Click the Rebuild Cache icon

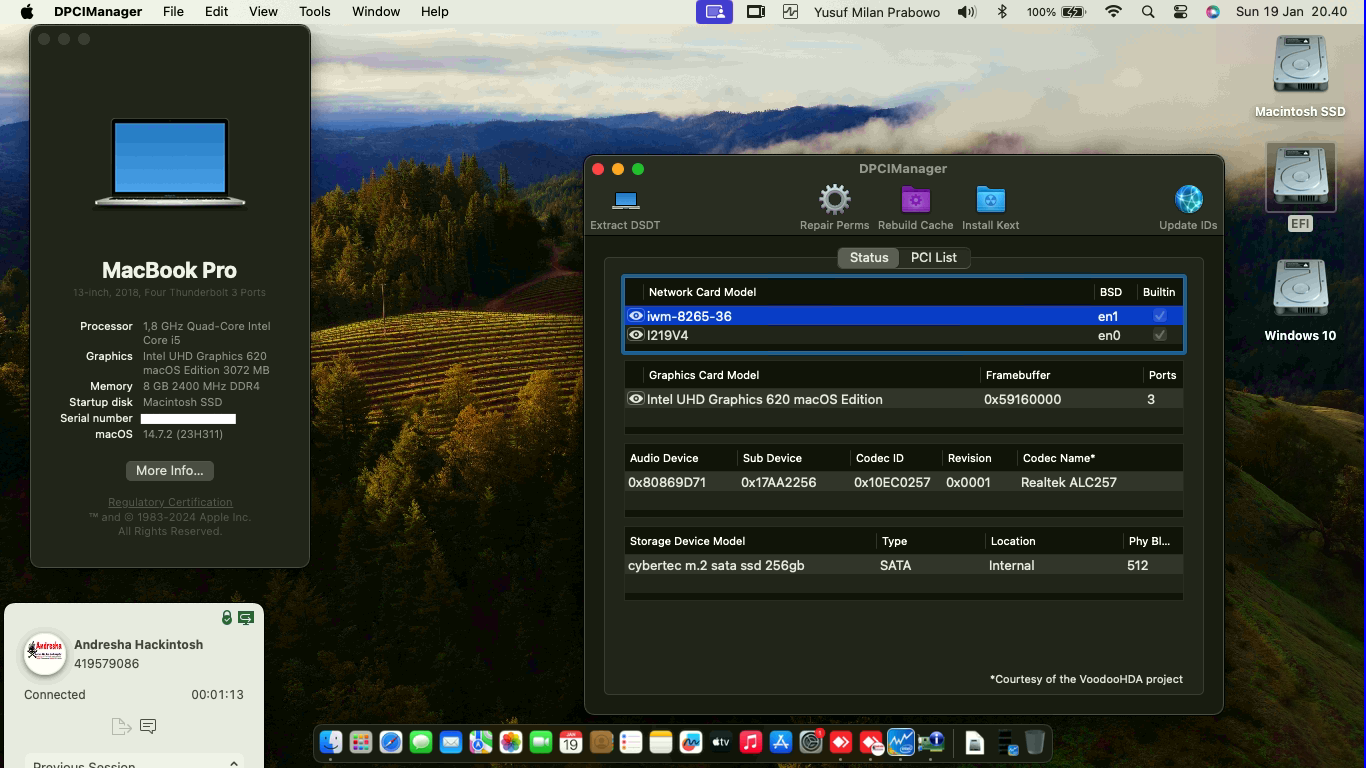(914, 200)
